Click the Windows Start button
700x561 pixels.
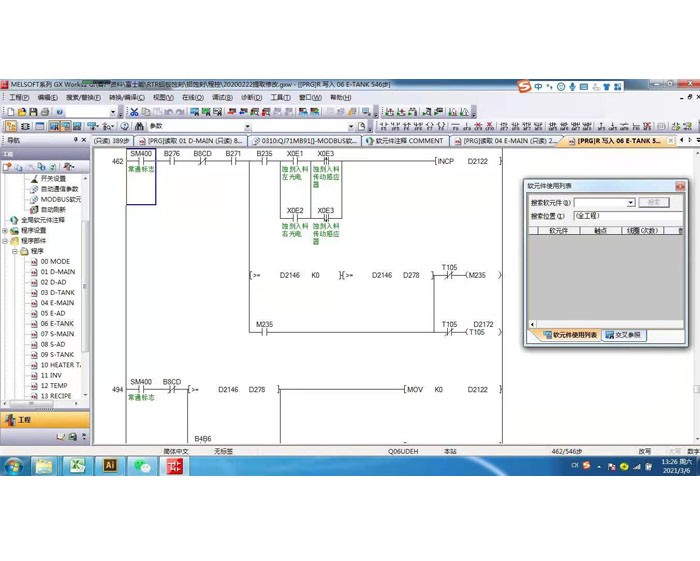tap(14, 466)
